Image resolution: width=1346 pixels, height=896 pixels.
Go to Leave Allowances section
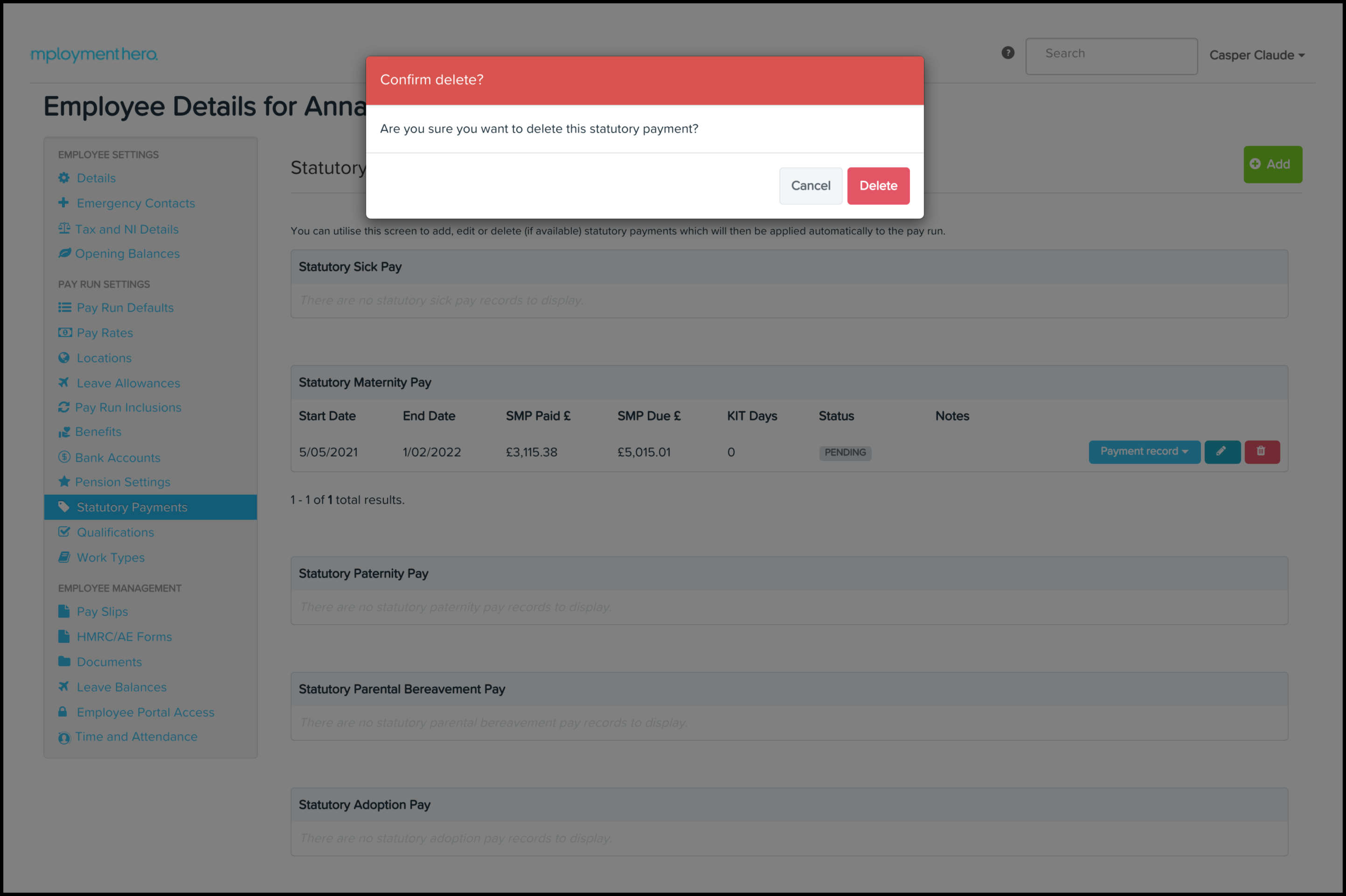click(128, 383)
